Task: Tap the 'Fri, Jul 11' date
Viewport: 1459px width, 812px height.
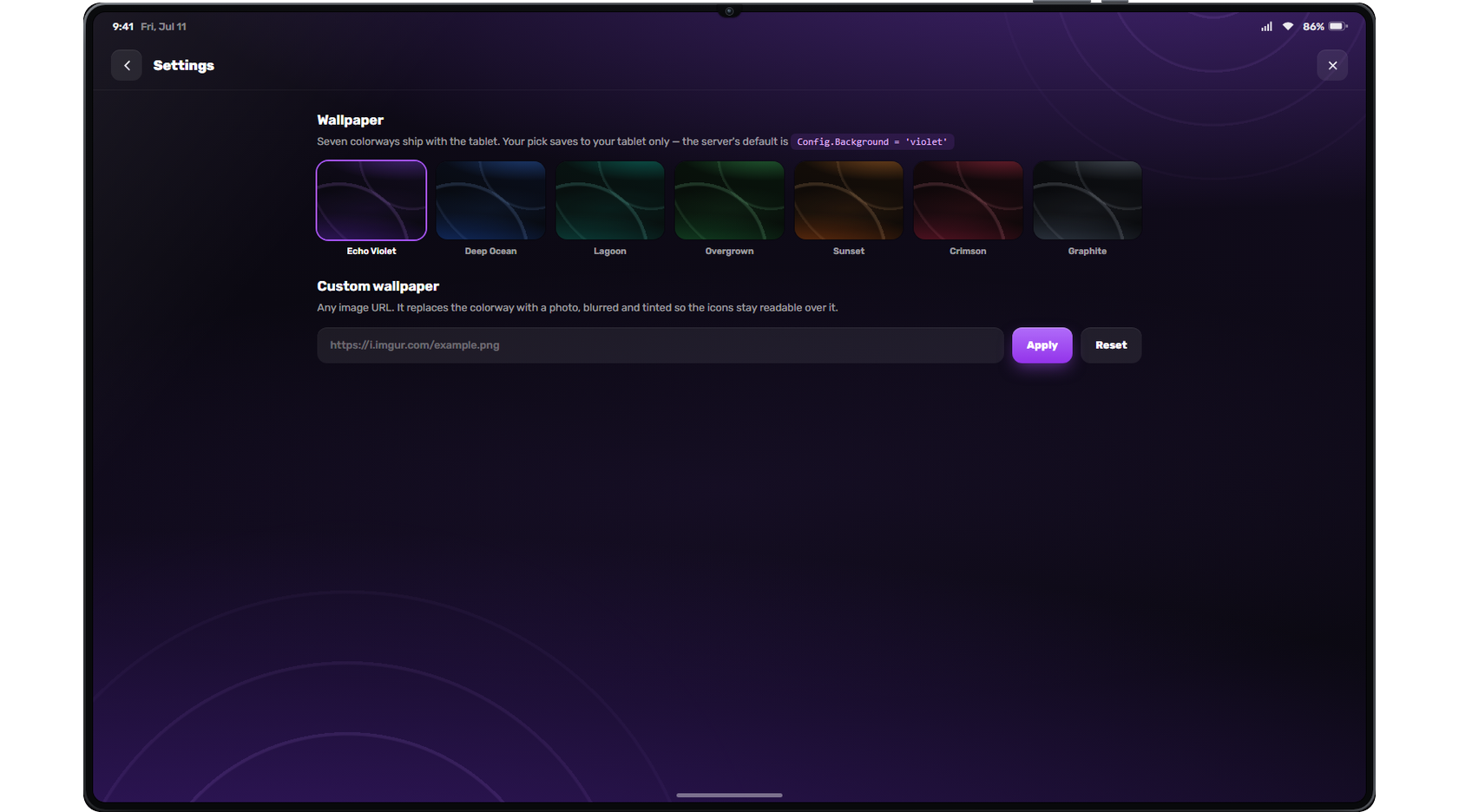Action: (163, 27)
